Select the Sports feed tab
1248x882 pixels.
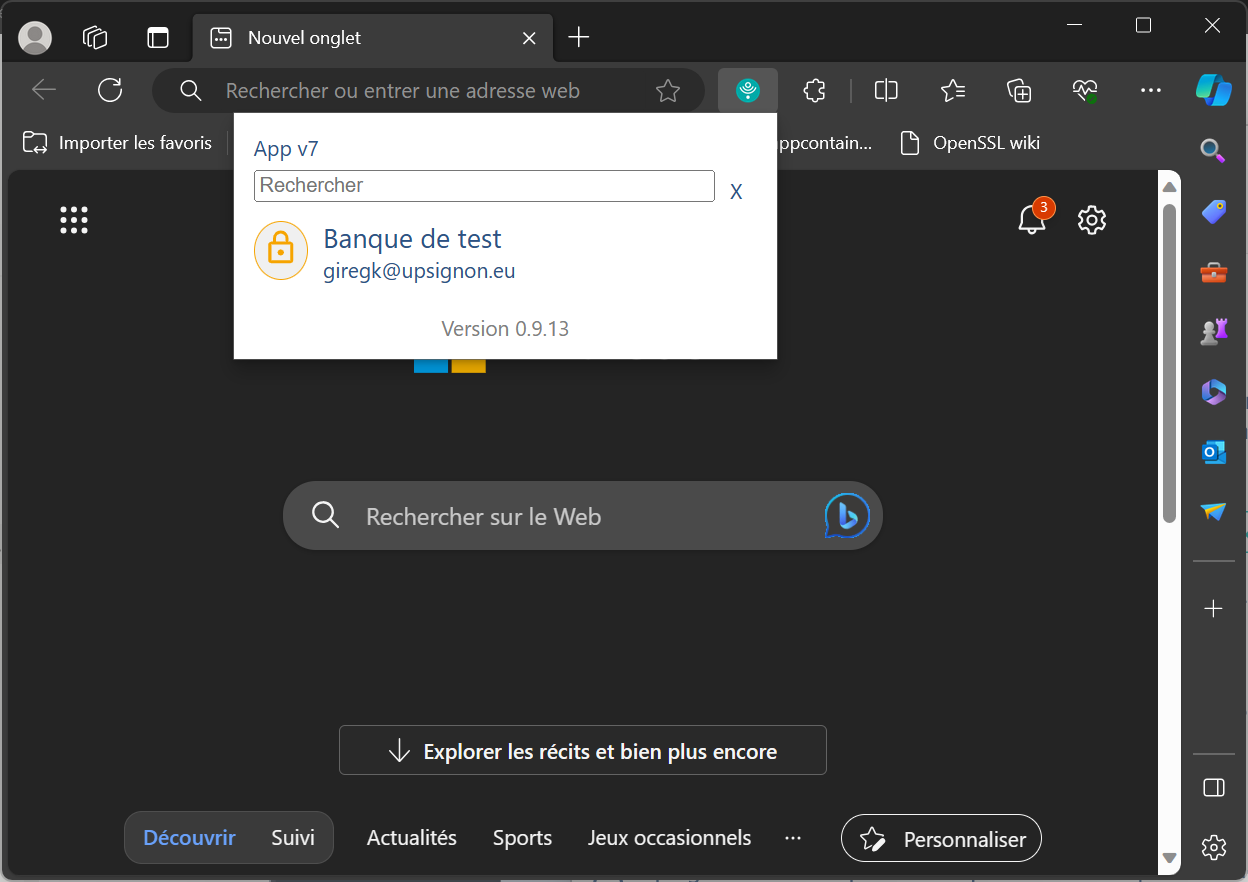(x=522, y=838)
